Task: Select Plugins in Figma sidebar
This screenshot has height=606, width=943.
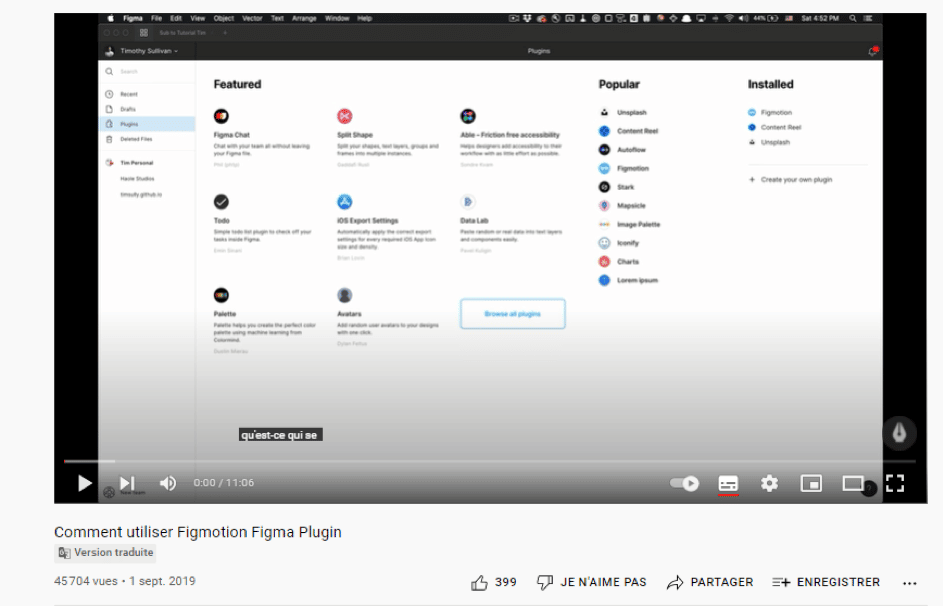Action: 147,124
